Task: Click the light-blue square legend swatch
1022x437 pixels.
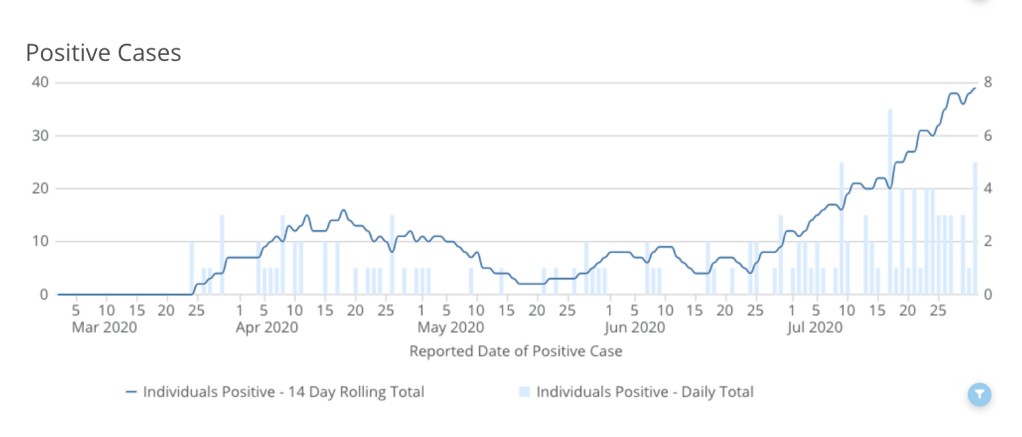Action: pyautogui.click(x=525, y=392)
